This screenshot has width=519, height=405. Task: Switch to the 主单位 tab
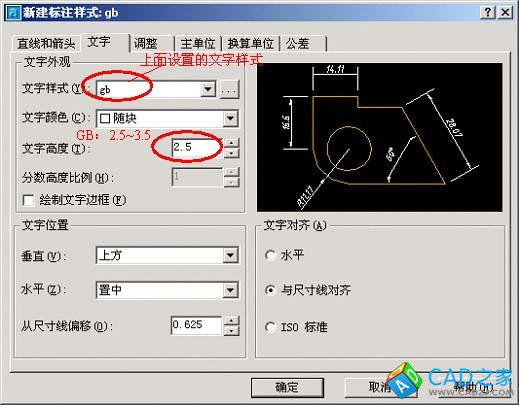198,43
